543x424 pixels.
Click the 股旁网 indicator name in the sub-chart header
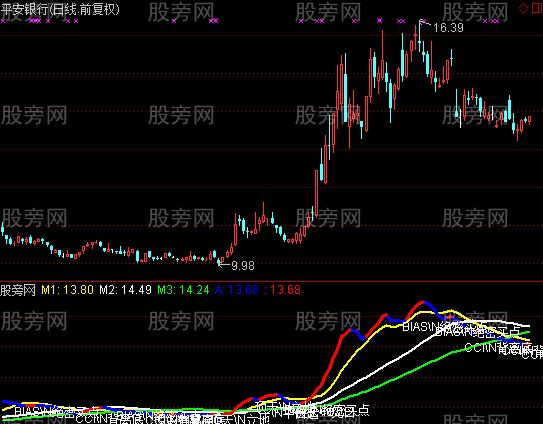(x=18, y=290)
